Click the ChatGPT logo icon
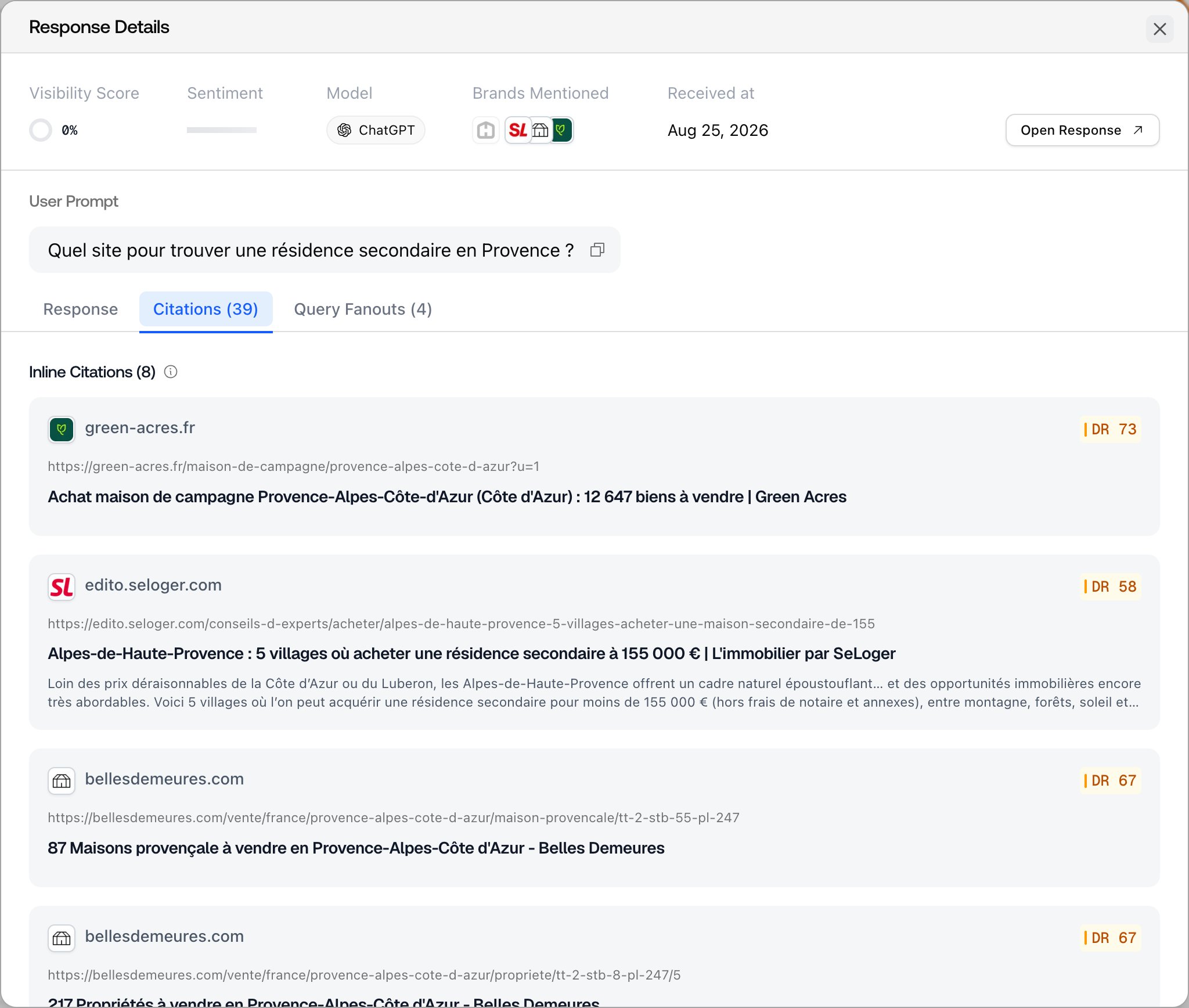Screen dimensions: 1189x1008 point(344,130)
